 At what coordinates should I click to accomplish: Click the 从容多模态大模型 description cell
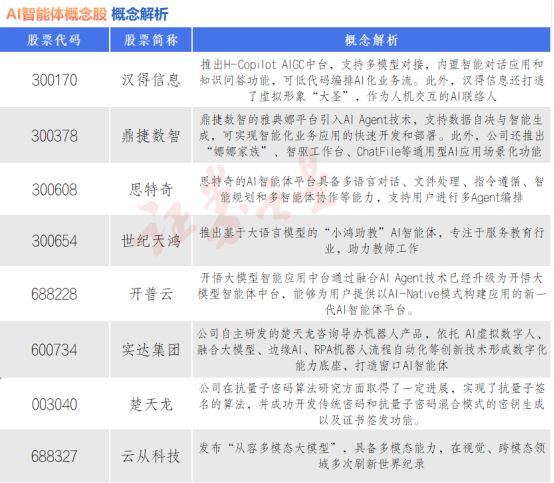click(x=372, y=456)
